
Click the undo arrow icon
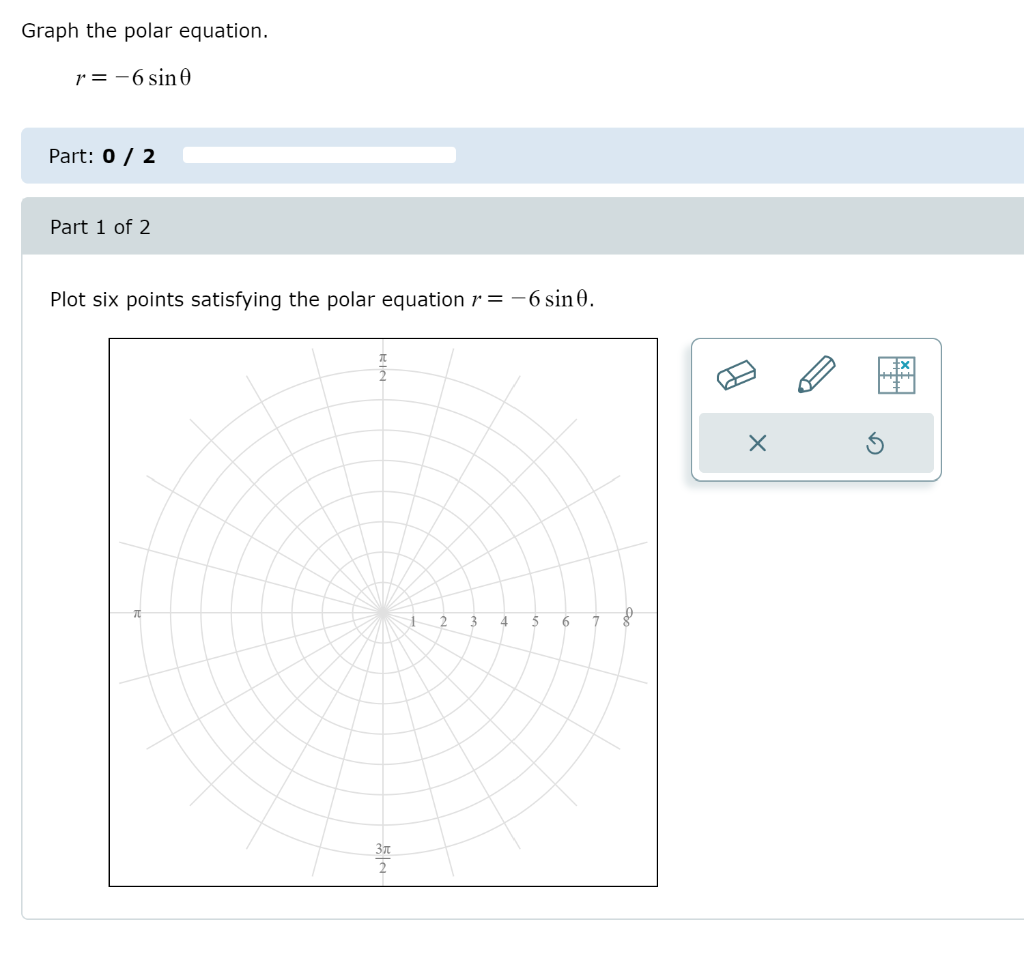coord(877,443)
